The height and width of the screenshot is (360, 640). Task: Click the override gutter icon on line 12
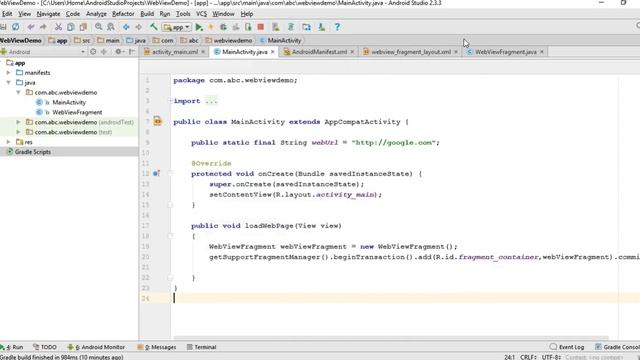click(156, 173)
